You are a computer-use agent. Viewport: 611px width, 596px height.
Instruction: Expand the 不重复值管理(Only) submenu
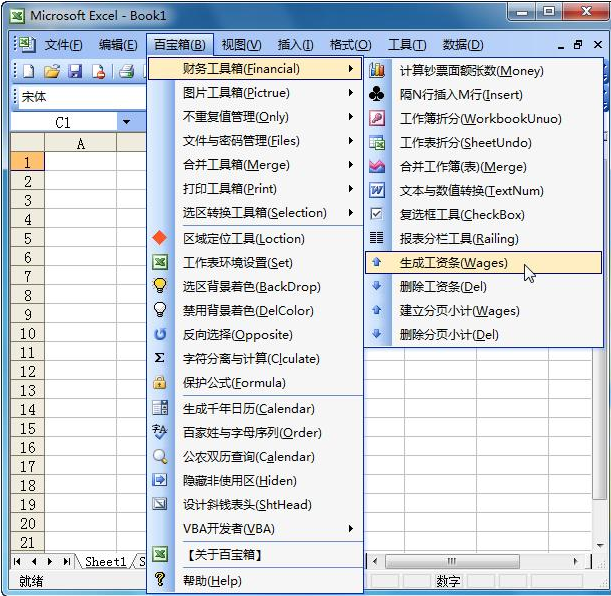click(255, 116)
